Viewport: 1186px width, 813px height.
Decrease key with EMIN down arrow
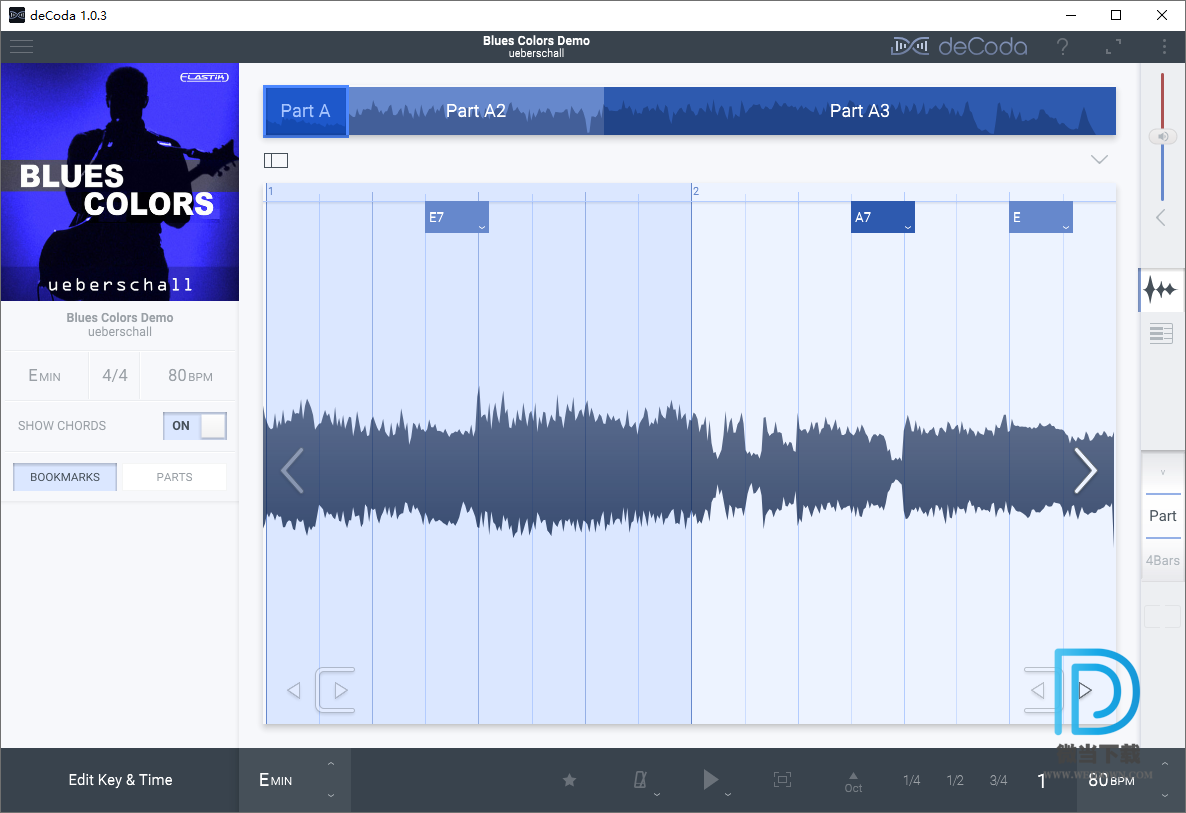pyautogui.click(x=331, y=796)
